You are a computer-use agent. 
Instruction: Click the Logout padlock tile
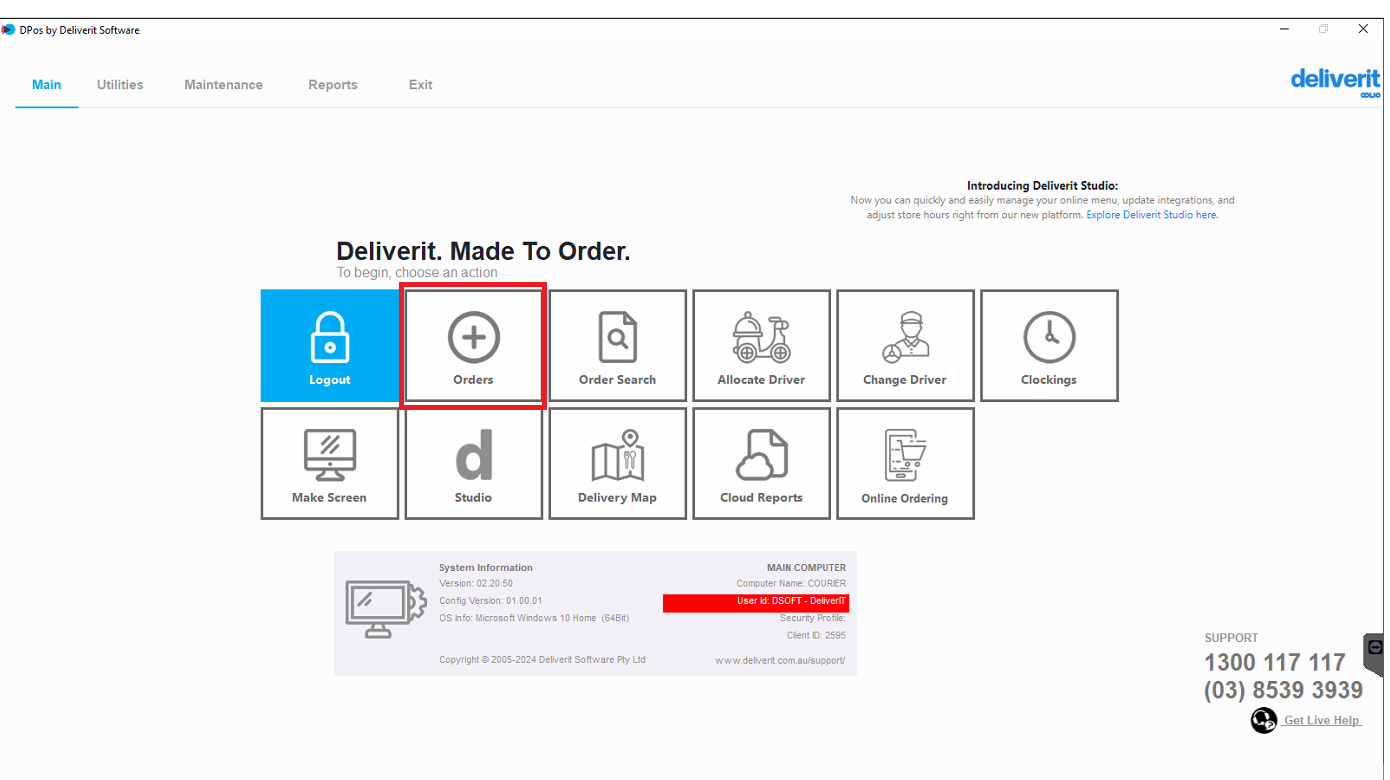(329, 346)
